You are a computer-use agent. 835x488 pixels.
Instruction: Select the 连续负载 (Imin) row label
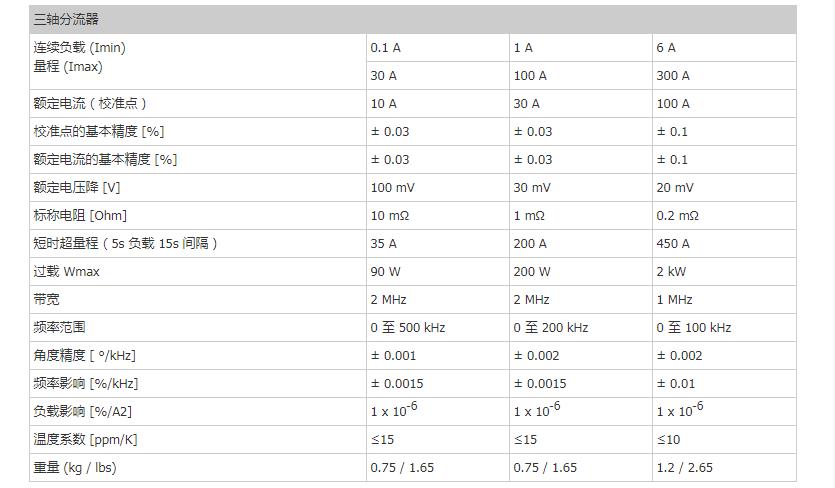click(80, 47)
